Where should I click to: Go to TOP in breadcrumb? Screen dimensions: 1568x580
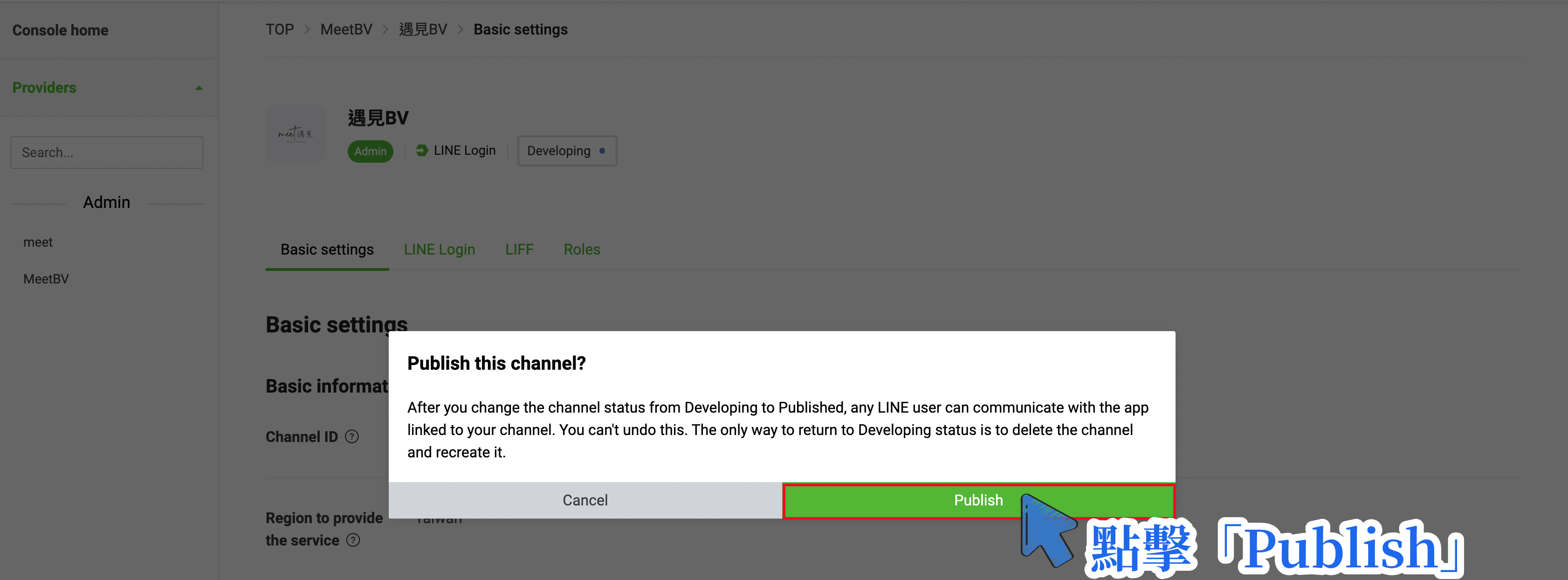pyautogui.click(x=279, y=29)
